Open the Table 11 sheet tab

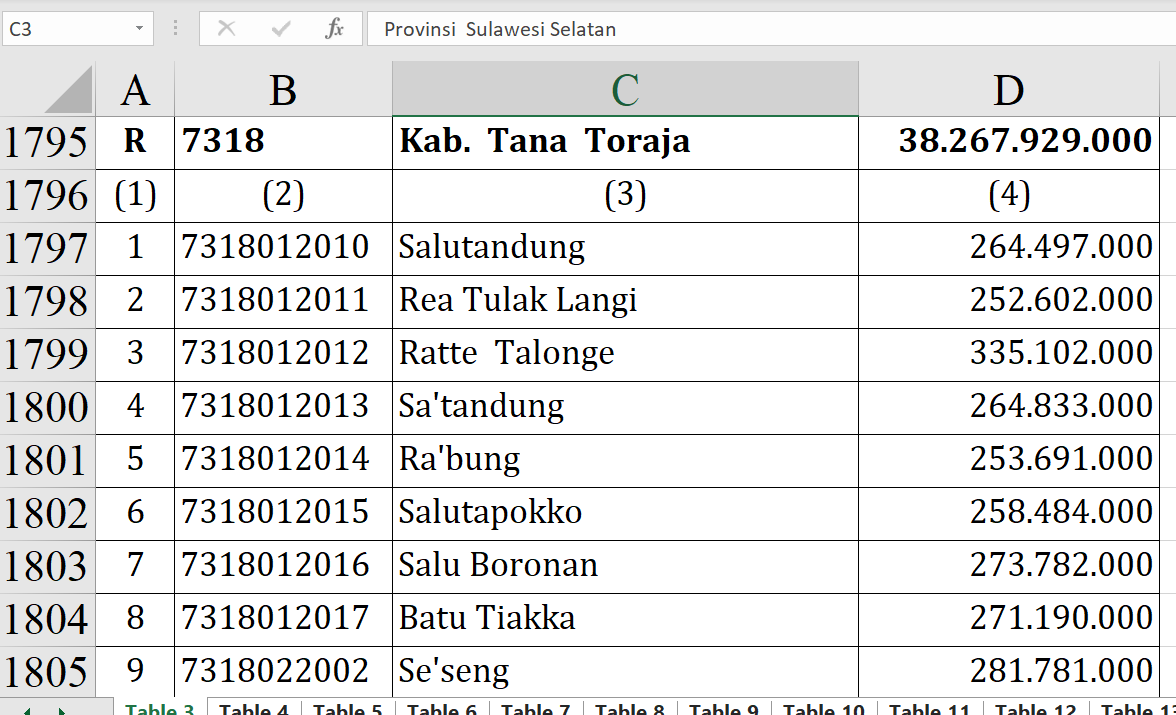coord(929,709)
